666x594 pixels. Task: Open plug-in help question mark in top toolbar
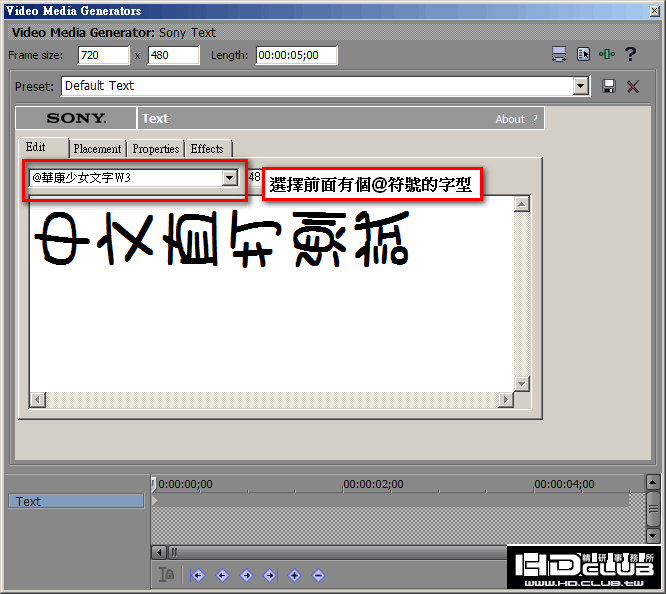[x=631, y=54]
